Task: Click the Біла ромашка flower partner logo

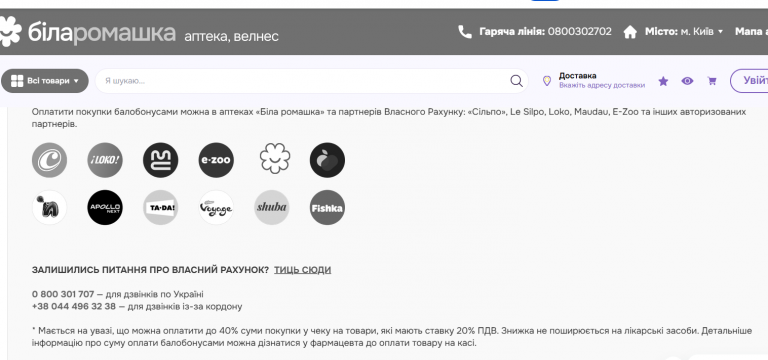Action: tap(275, 159)
